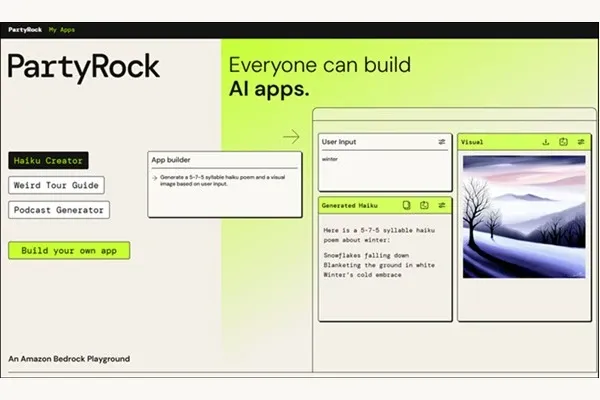Copy the Generated Haiku text
The width and height of the screenshot is (600, 400).
pos(406,205)
